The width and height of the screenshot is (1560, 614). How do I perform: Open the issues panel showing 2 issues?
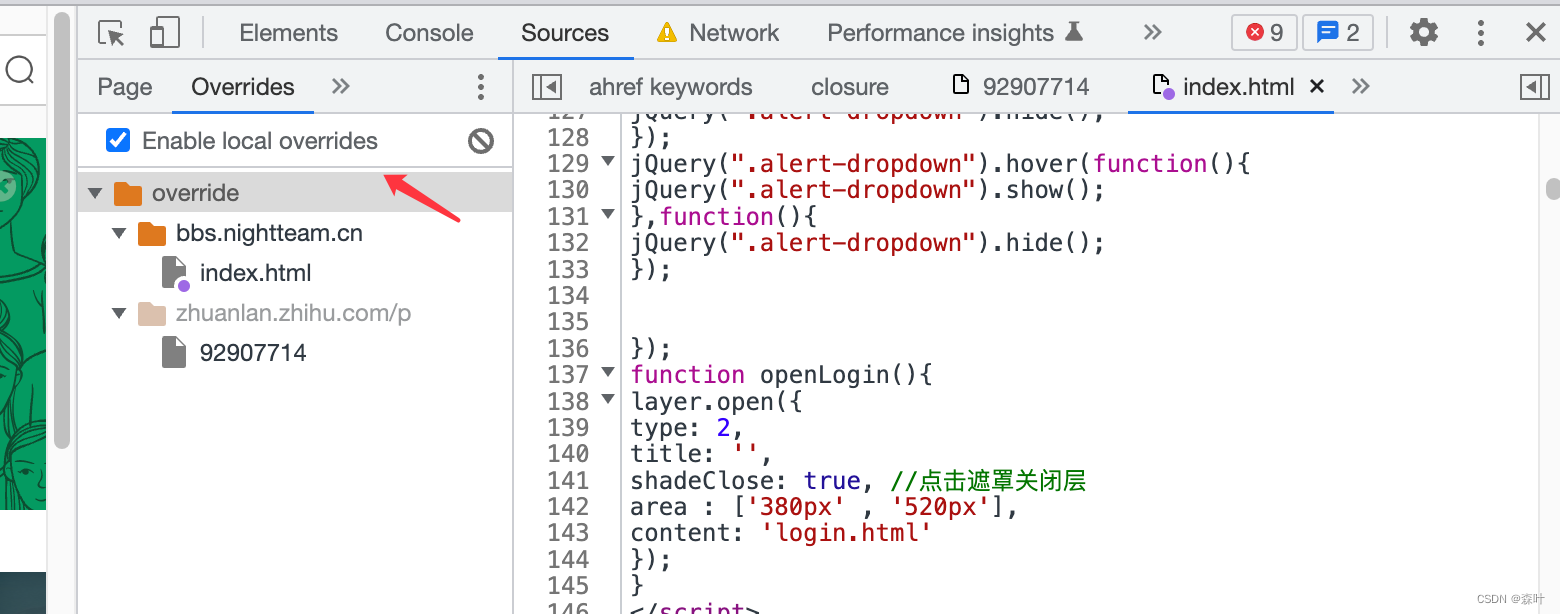[x=1337, y=32]
